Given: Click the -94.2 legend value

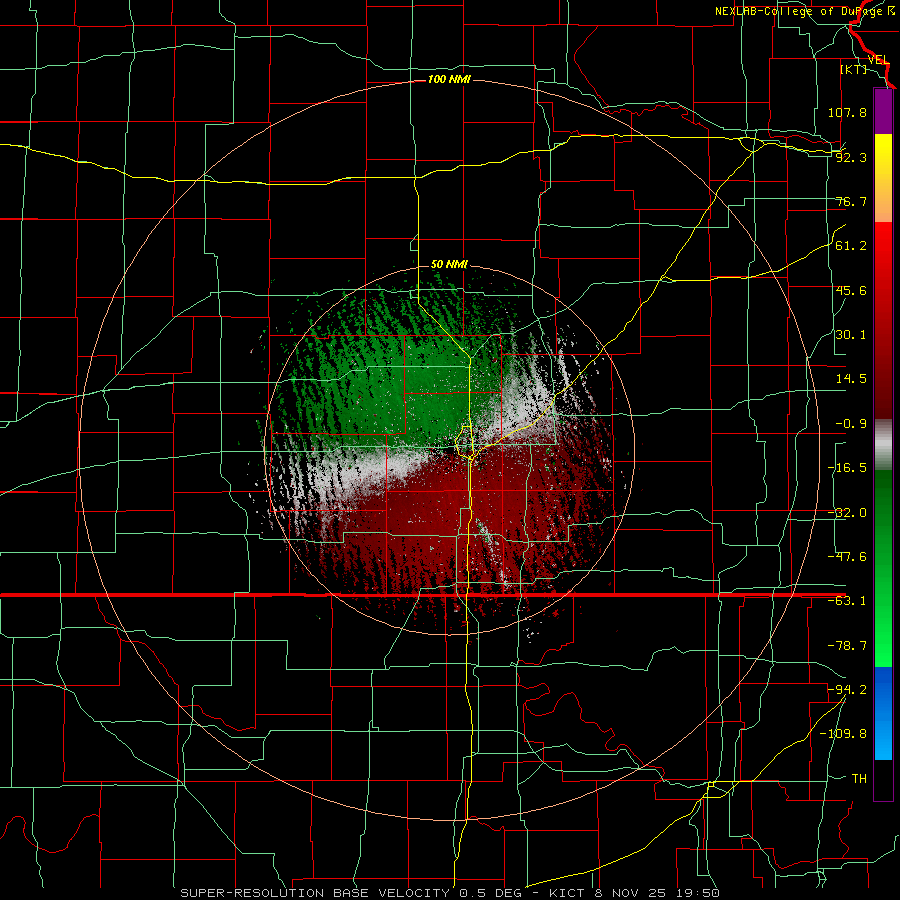Looking at the screenshot, I should coord(847,689).
